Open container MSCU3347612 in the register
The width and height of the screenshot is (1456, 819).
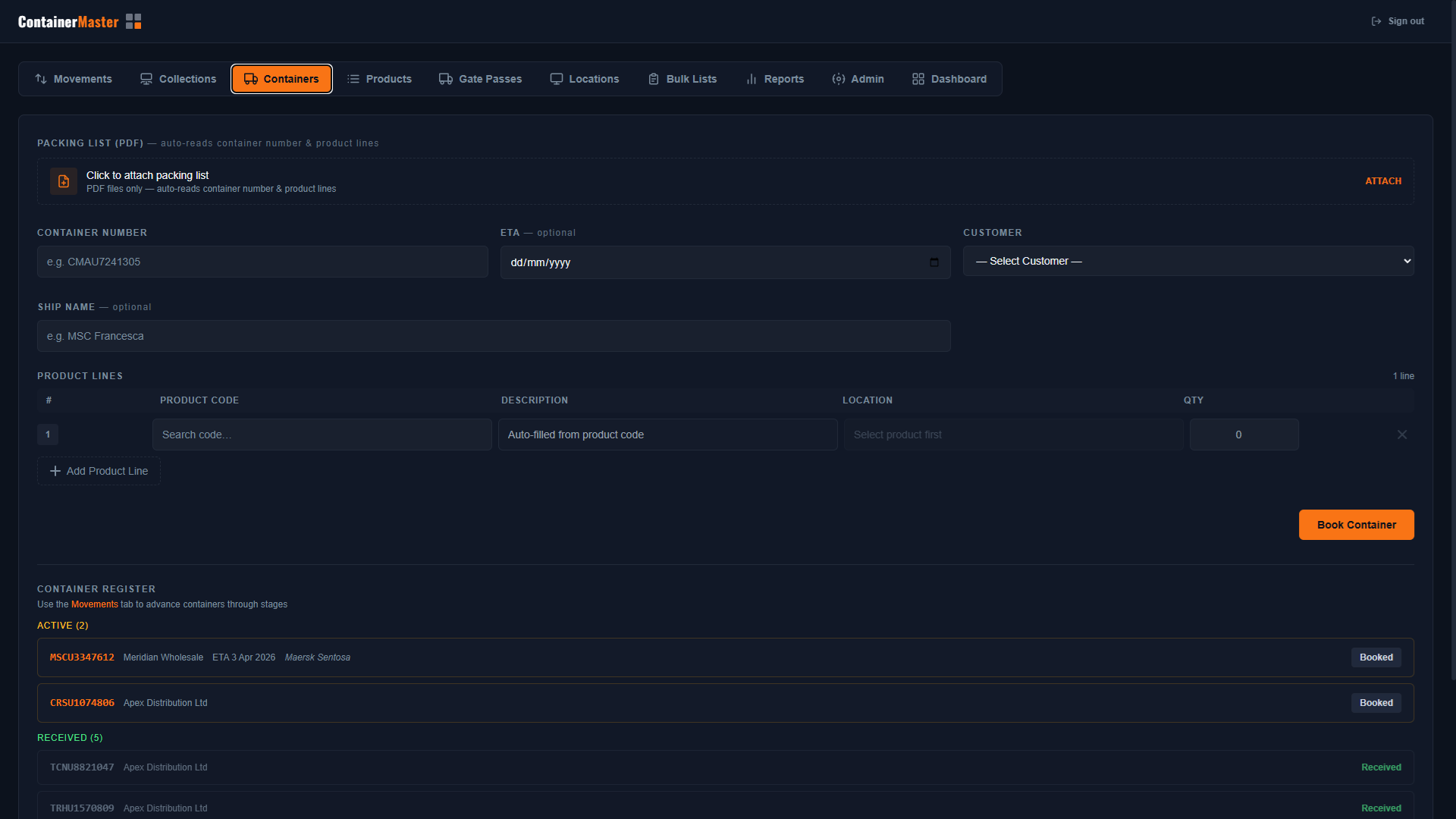coord(82,657)
